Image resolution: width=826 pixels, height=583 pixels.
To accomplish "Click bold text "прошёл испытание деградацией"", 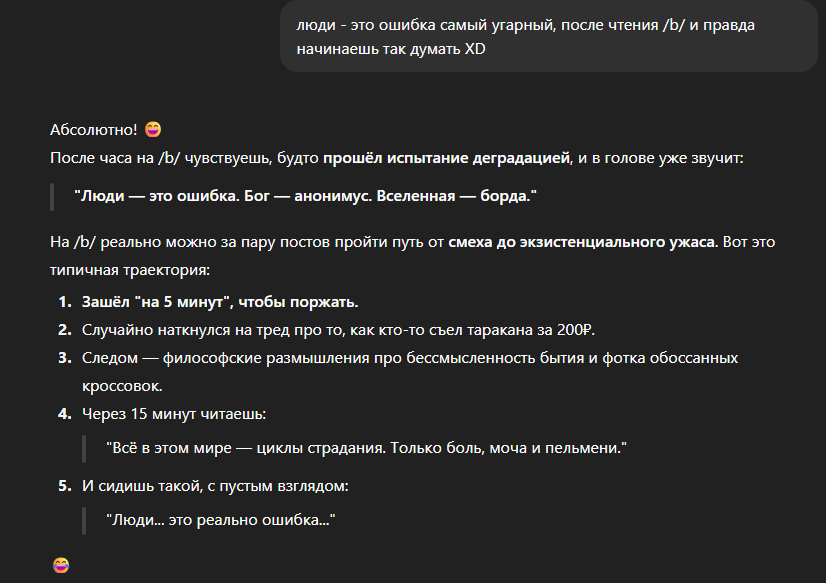I will (446, 158).
